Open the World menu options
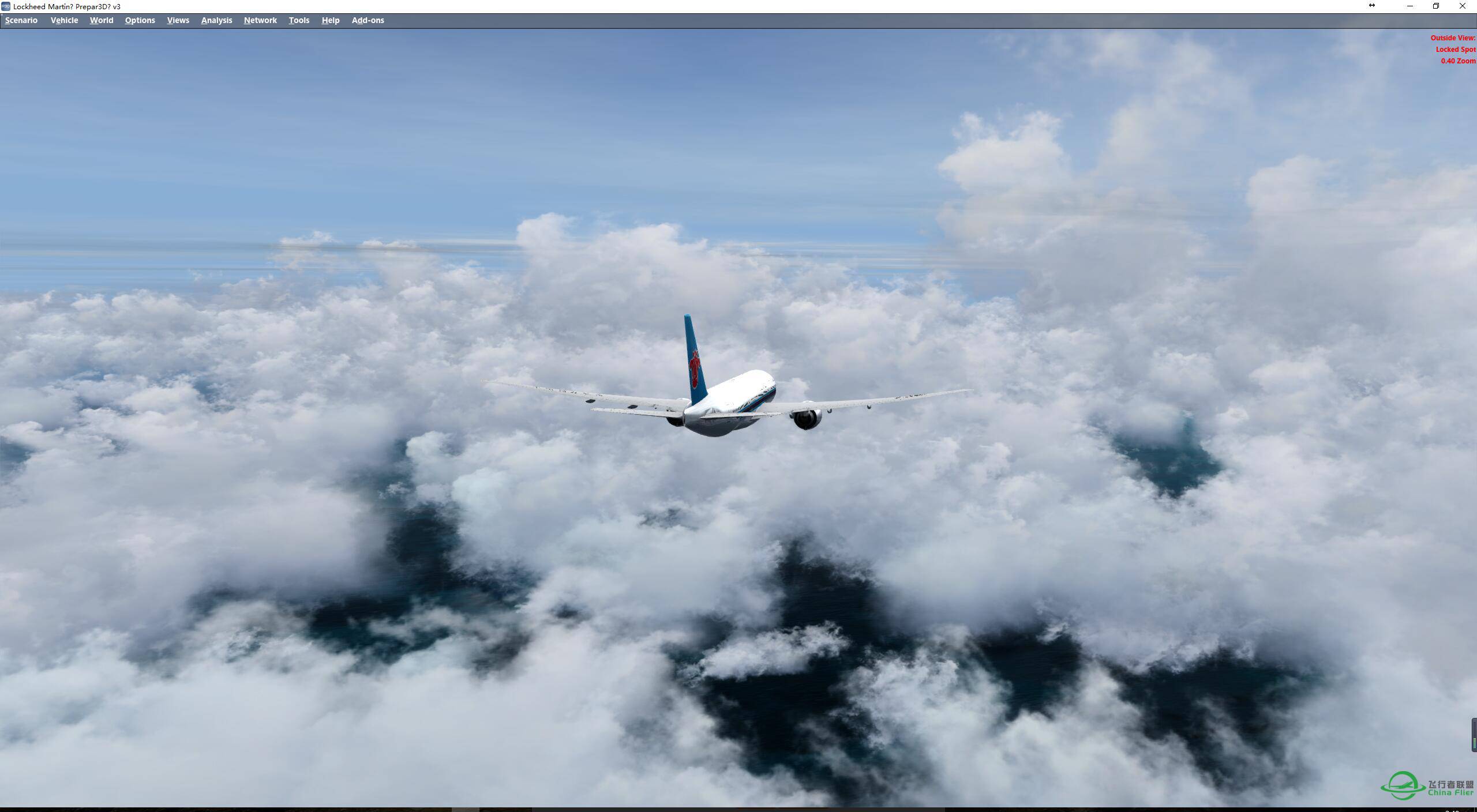This screenshot has height=812, width=1477. [x=101, y=20]
